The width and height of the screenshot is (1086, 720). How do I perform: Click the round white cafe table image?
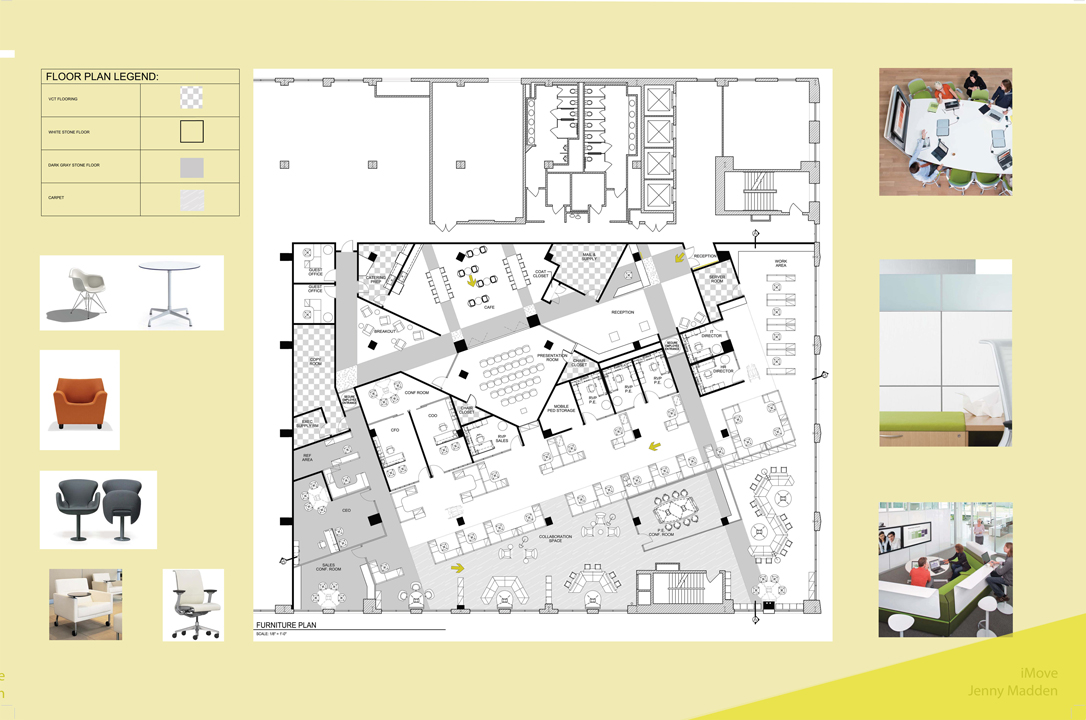(x=163, y=292)
